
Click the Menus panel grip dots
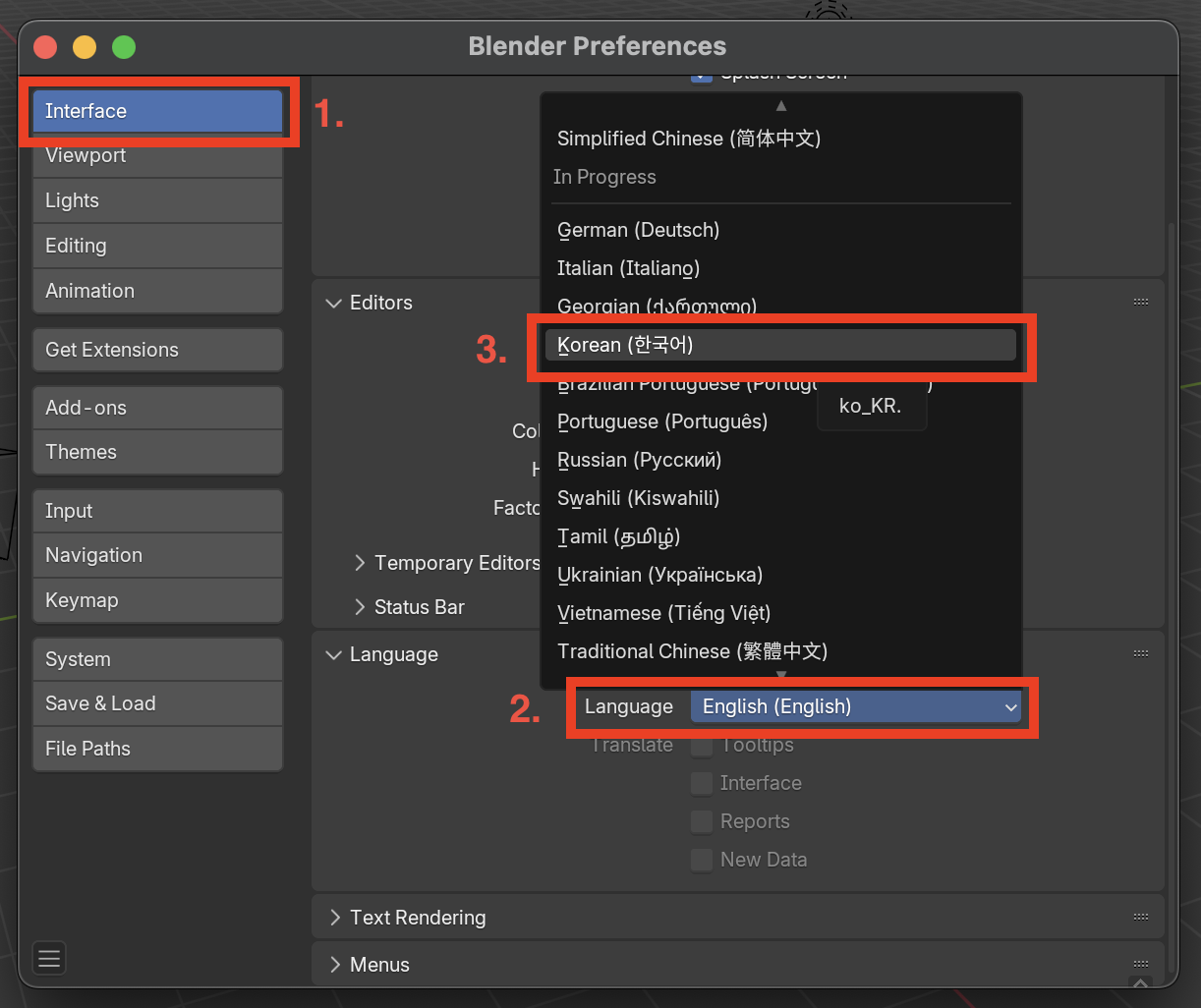click(x=1140, y=964)
